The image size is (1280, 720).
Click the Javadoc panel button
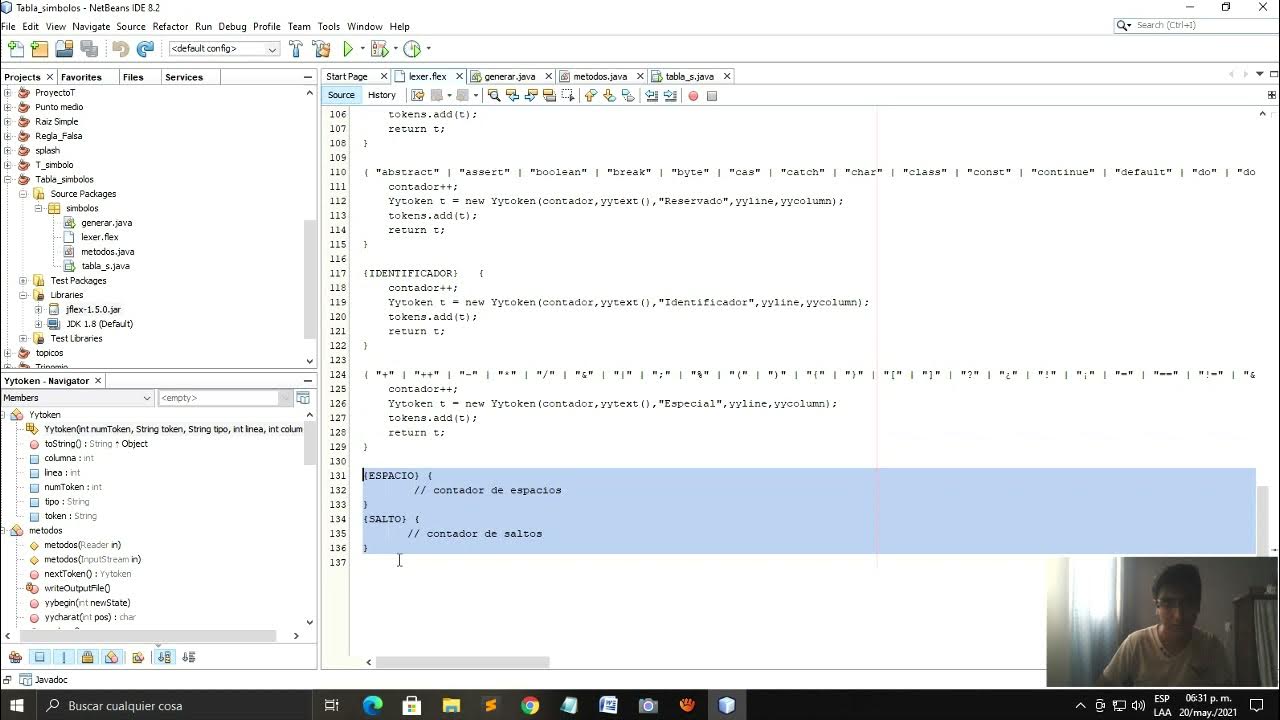44,680
